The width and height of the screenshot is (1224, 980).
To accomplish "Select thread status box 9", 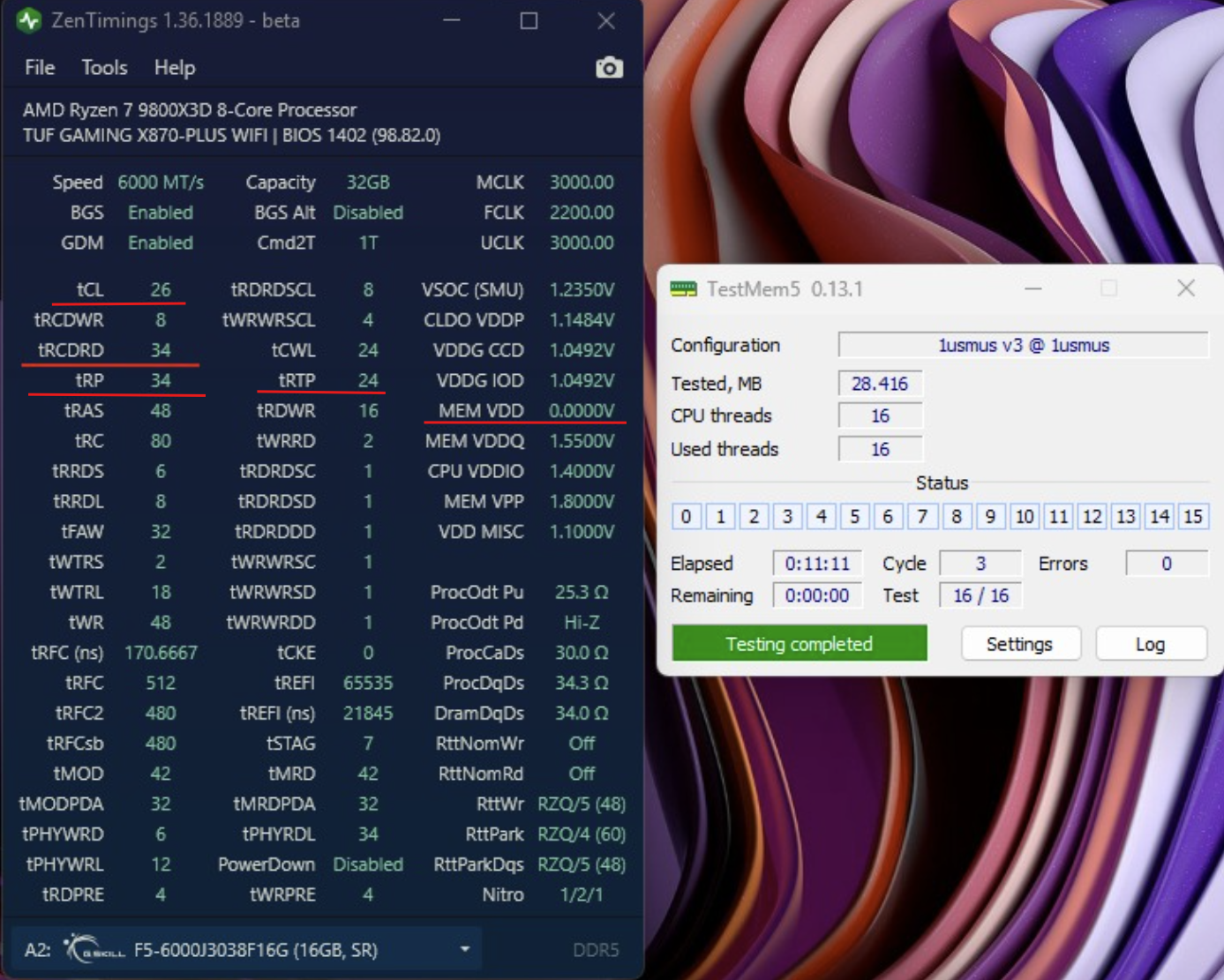I will pos(990,516).
